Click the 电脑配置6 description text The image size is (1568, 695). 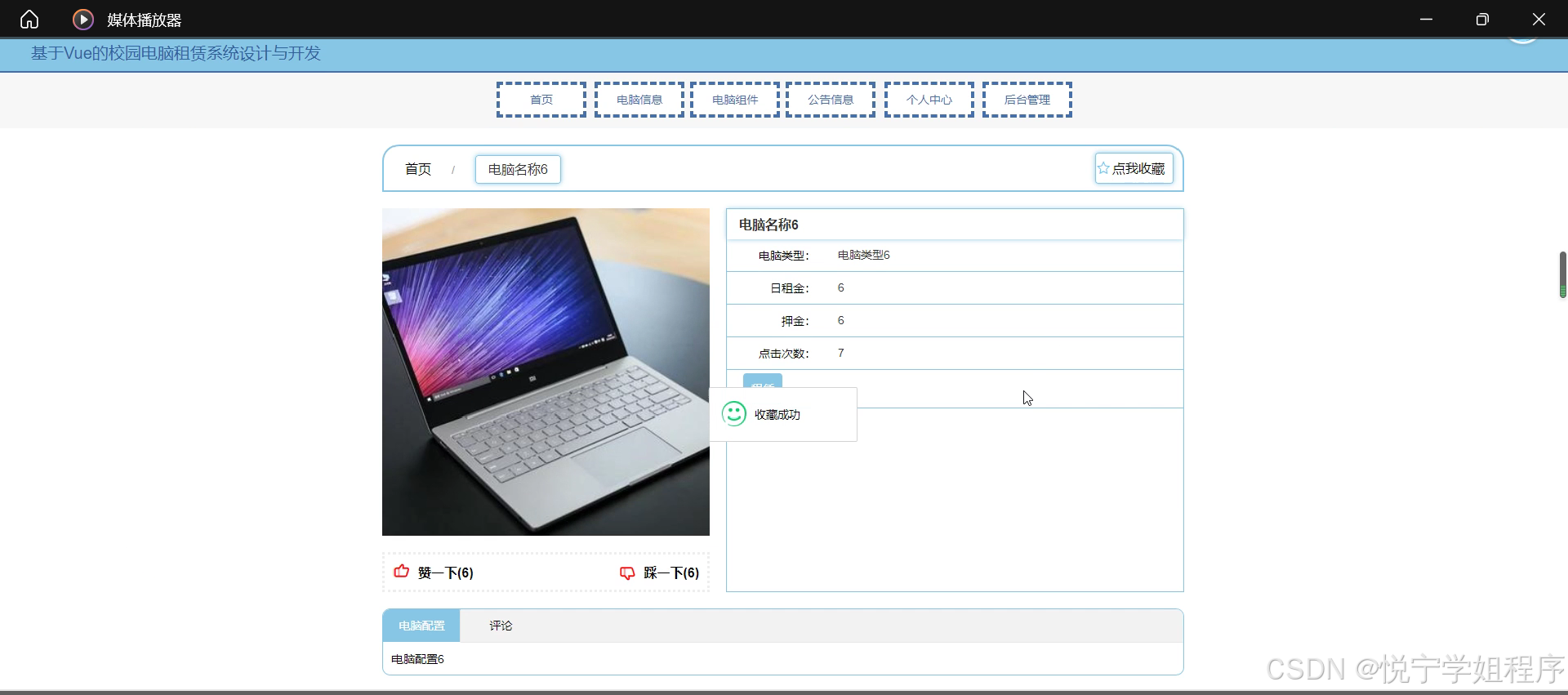pos(417,659)
